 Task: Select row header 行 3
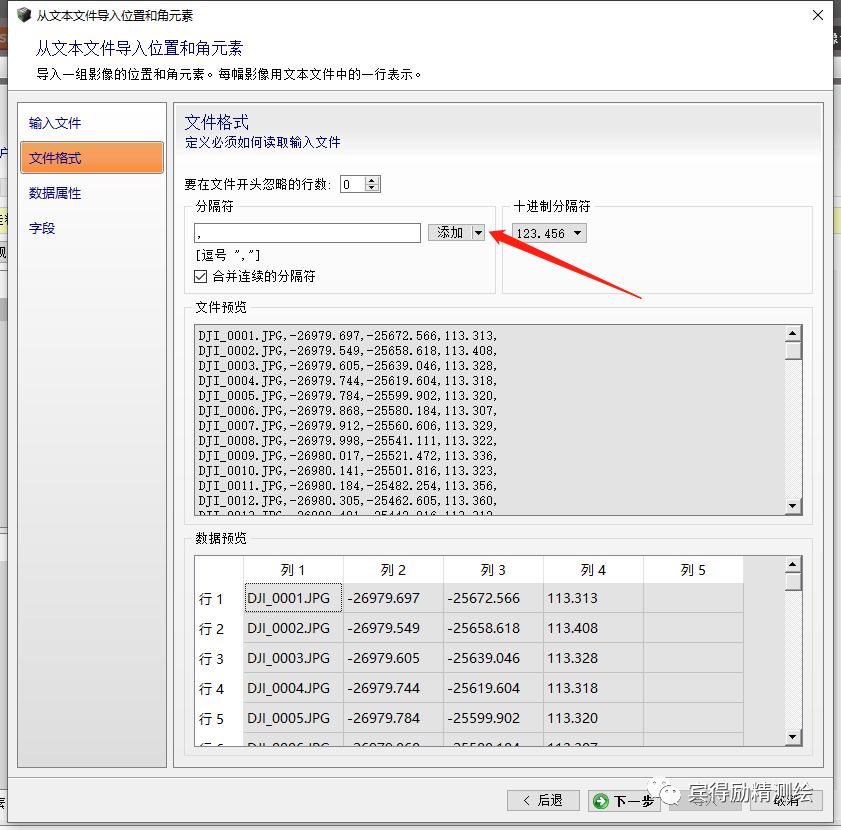click(x=219, y=658)
